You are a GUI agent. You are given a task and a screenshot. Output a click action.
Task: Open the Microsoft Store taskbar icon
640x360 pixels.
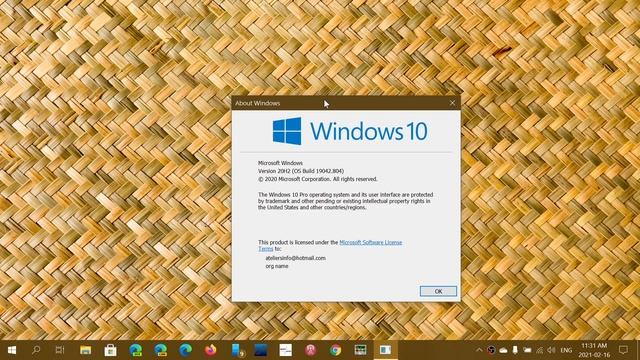(110, 350)
